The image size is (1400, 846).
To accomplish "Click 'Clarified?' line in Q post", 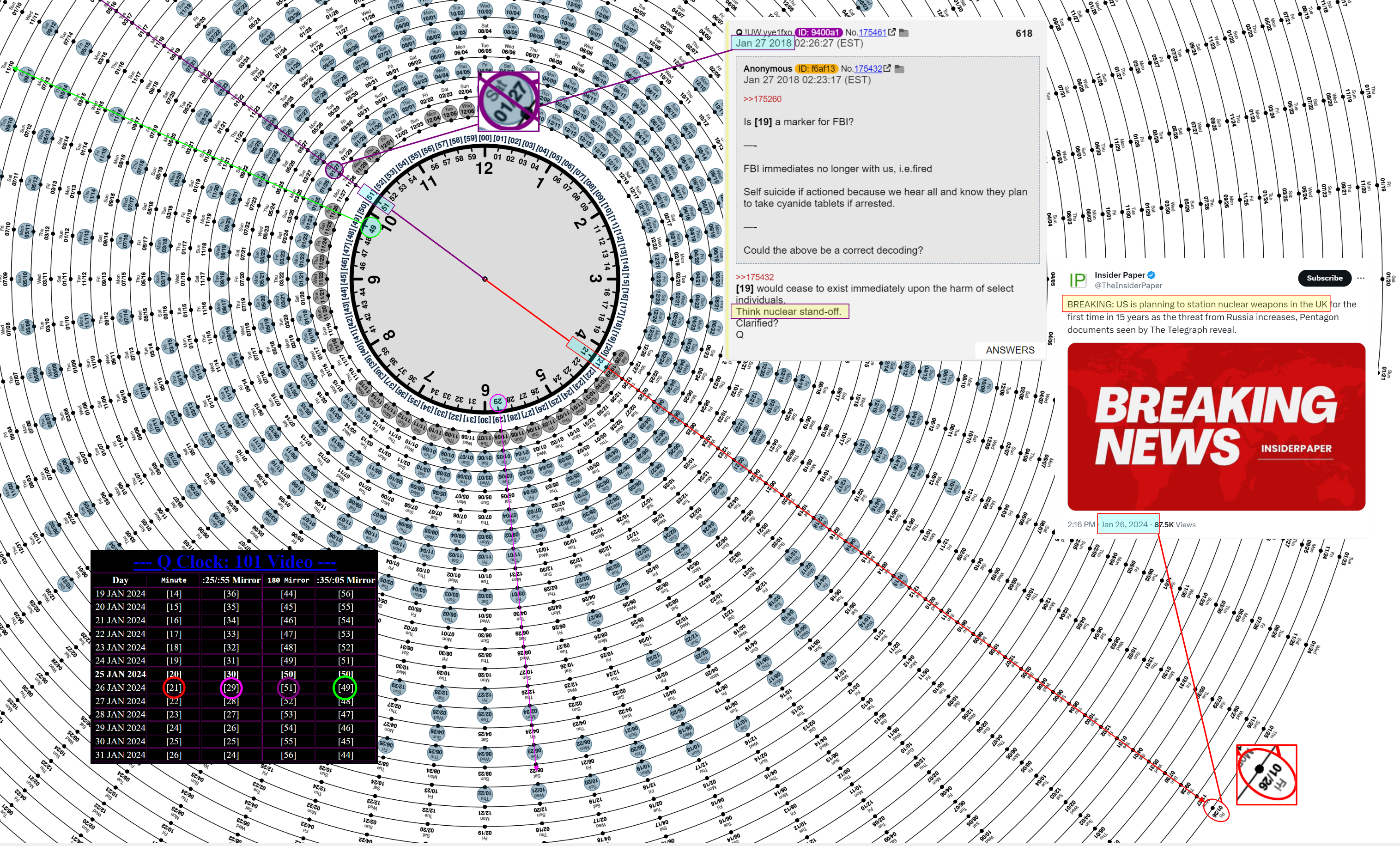I will coord(757,323).
